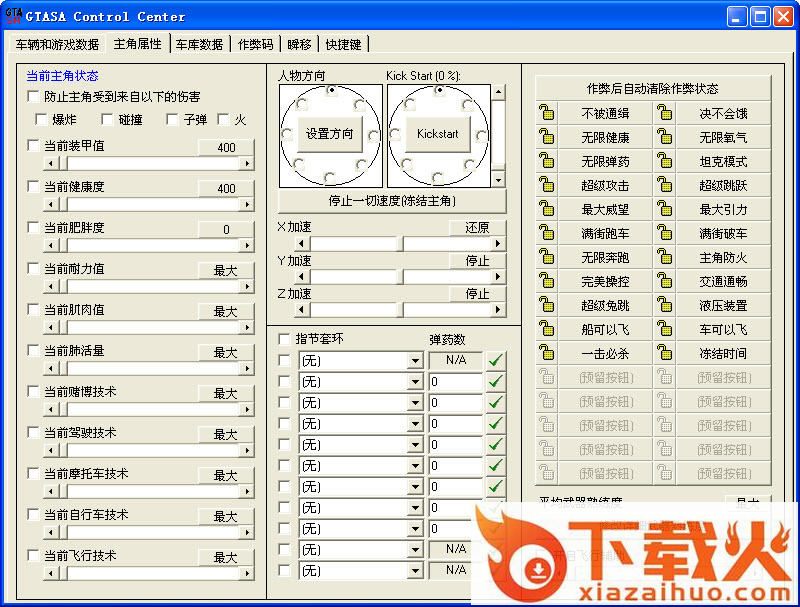Viewport: 800px width, 607px height.
Task: Tick the 子弹 damage checkbox
Action: coord(172,119)
